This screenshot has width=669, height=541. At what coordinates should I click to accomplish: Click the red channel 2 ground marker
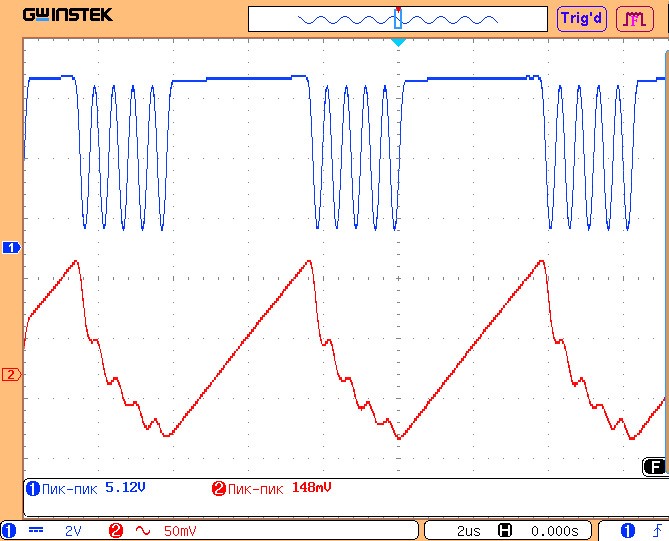(x=12, y=374)
